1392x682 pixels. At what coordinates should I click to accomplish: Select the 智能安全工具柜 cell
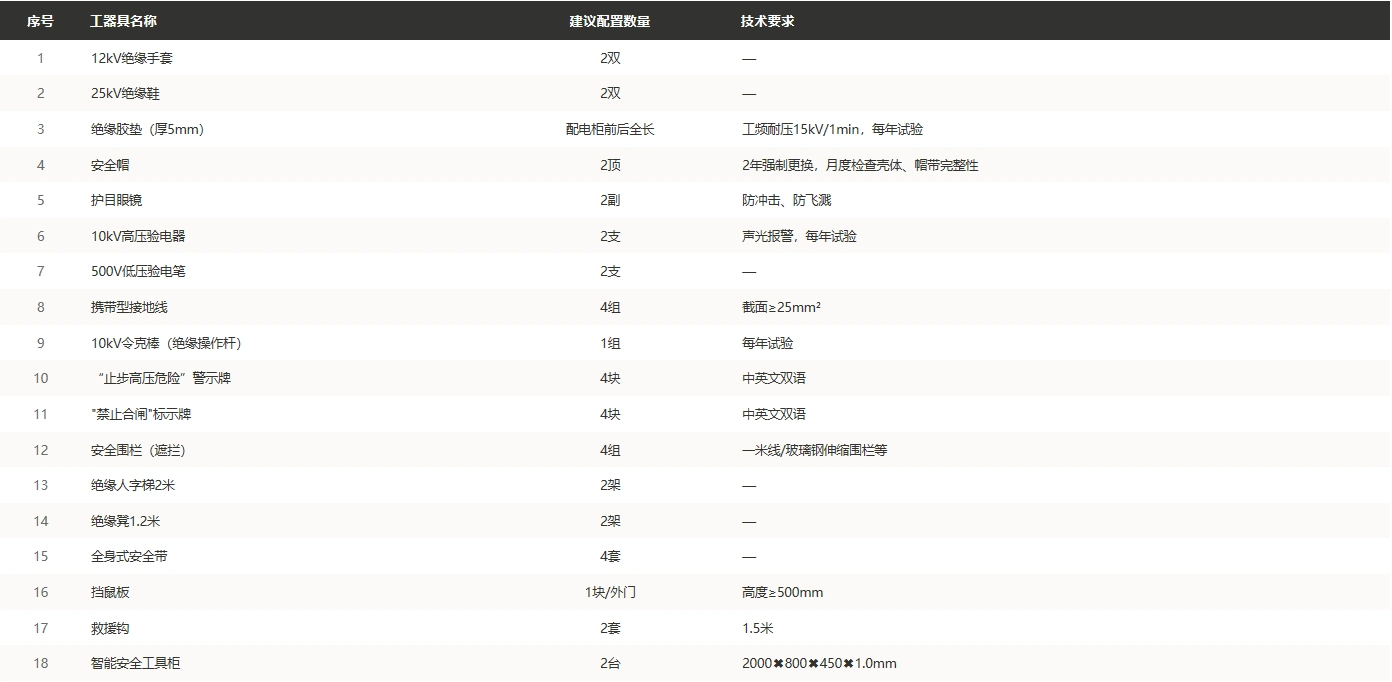click(x=136, y=663)
